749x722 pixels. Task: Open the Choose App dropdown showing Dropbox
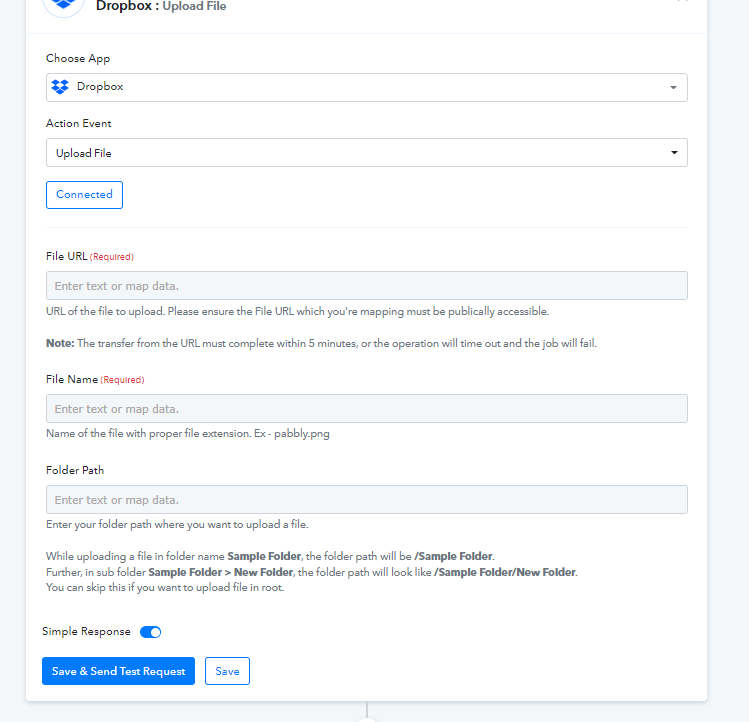[366, 87]
